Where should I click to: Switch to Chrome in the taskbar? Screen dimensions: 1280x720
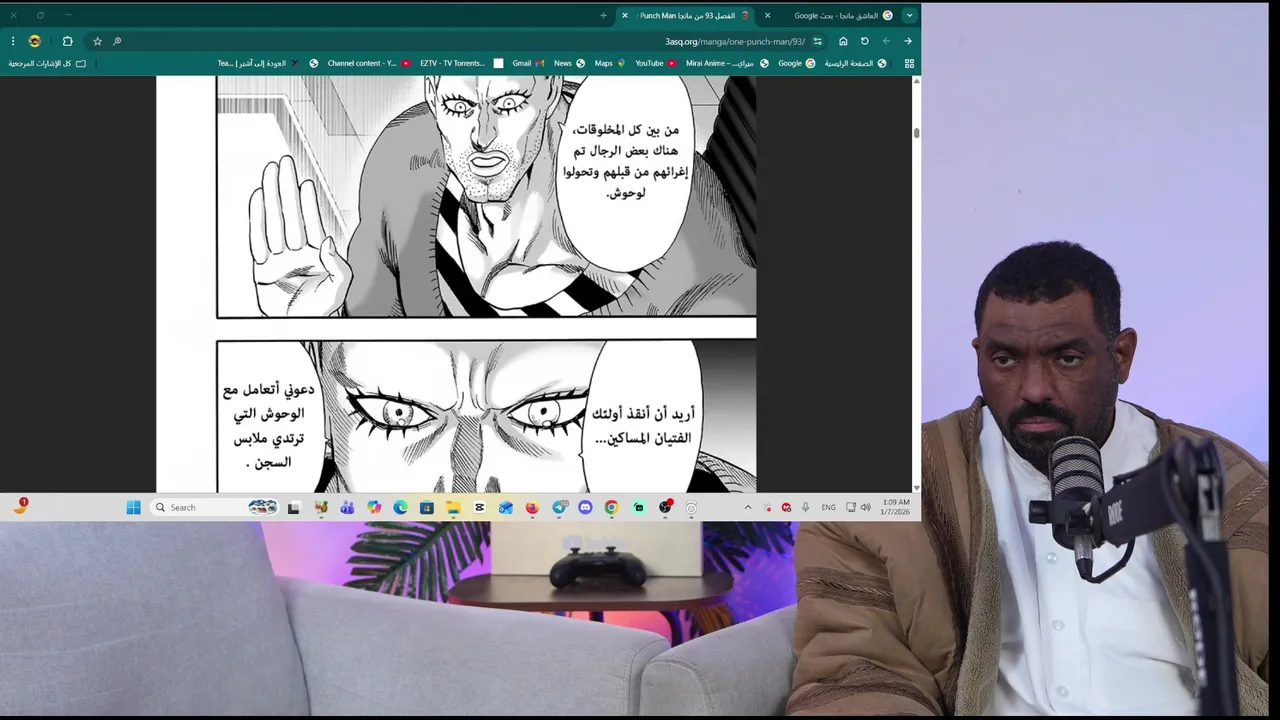tap(611, 507)
